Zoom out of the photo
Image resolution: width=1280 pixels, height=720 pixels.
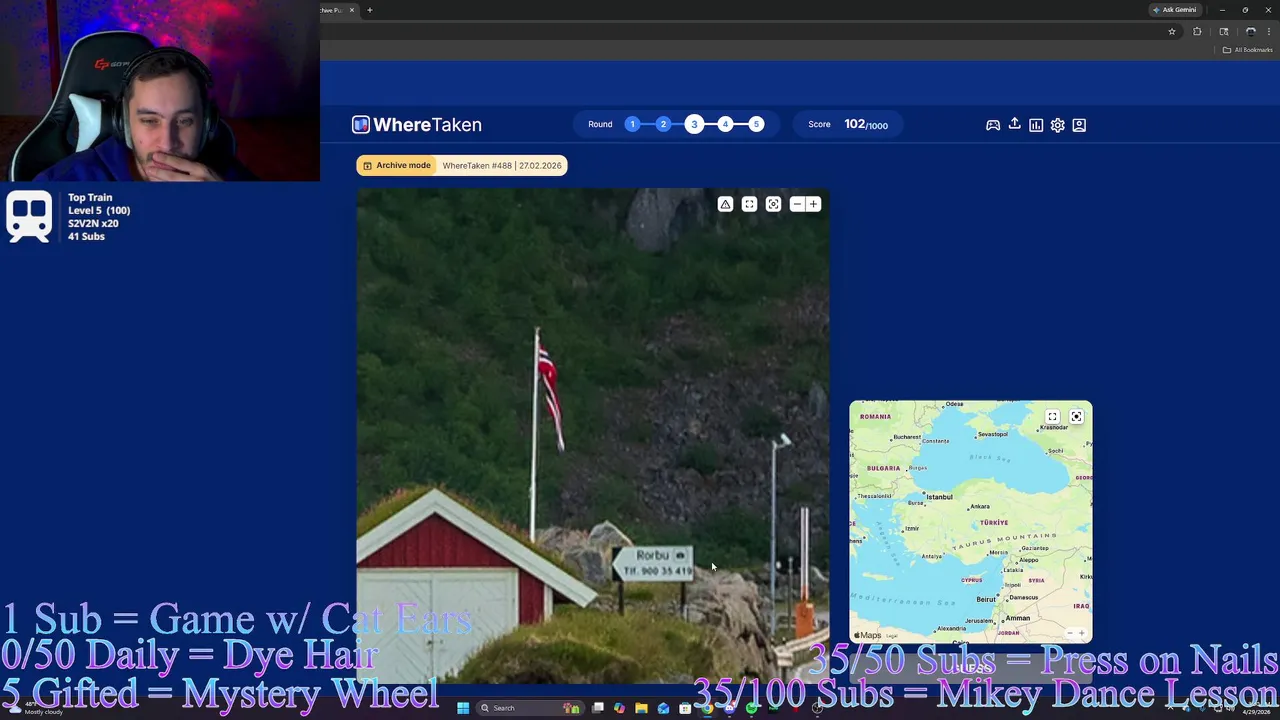(x=797, y=204)
